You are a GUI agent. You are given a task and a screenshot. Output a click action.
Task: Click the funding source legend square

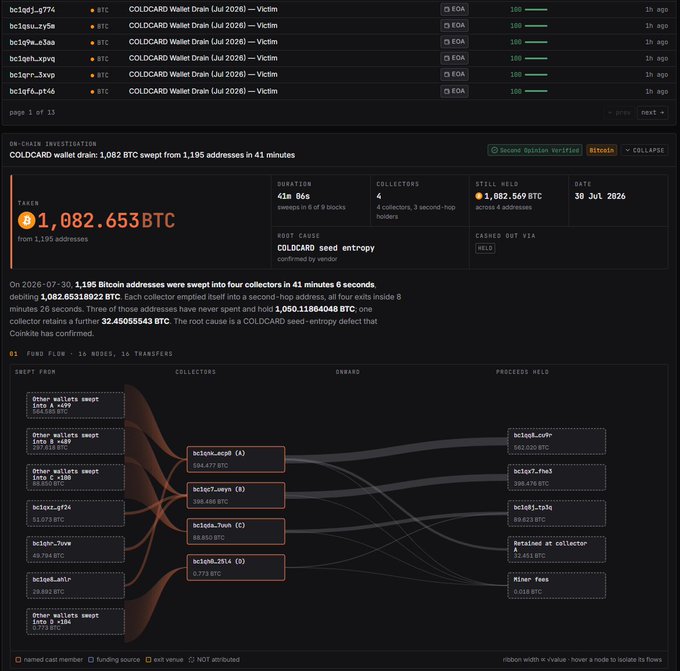(x=91, y=659)
